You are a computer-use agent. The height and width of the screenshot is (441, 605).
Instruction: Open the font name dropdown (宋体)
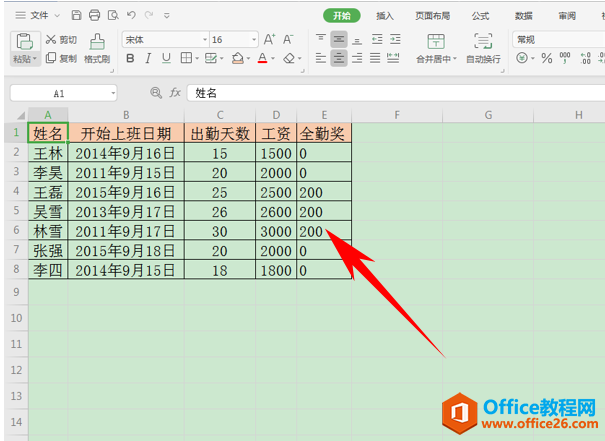(205, 40)
